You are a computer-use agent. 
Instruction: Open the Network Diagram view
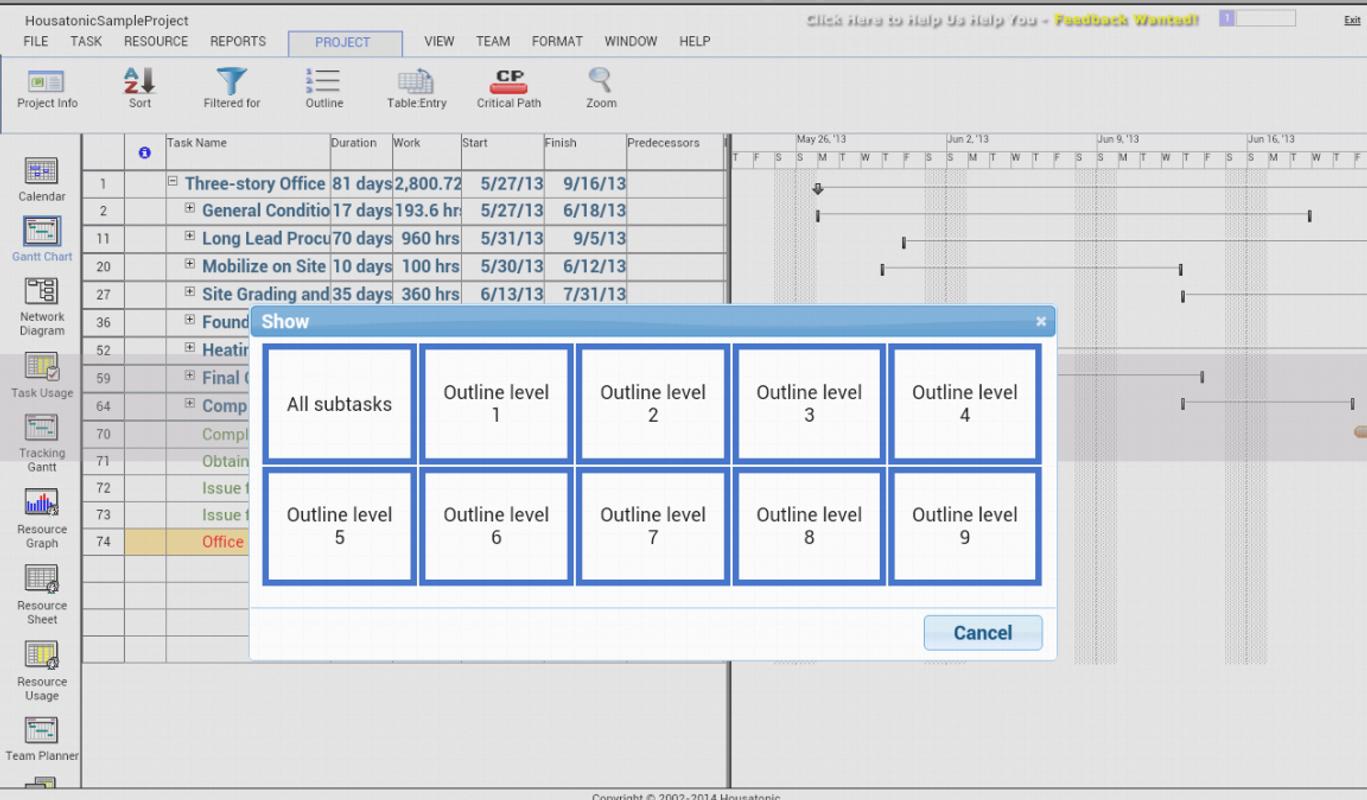pyautogui.click(x=42, y=307)
